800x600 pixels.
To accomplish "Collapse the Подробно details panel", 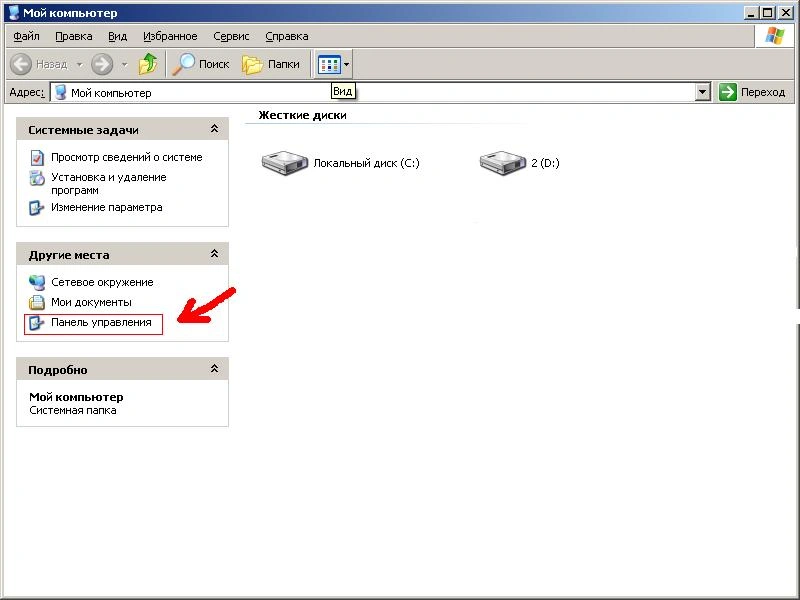I will pos(214,370).
